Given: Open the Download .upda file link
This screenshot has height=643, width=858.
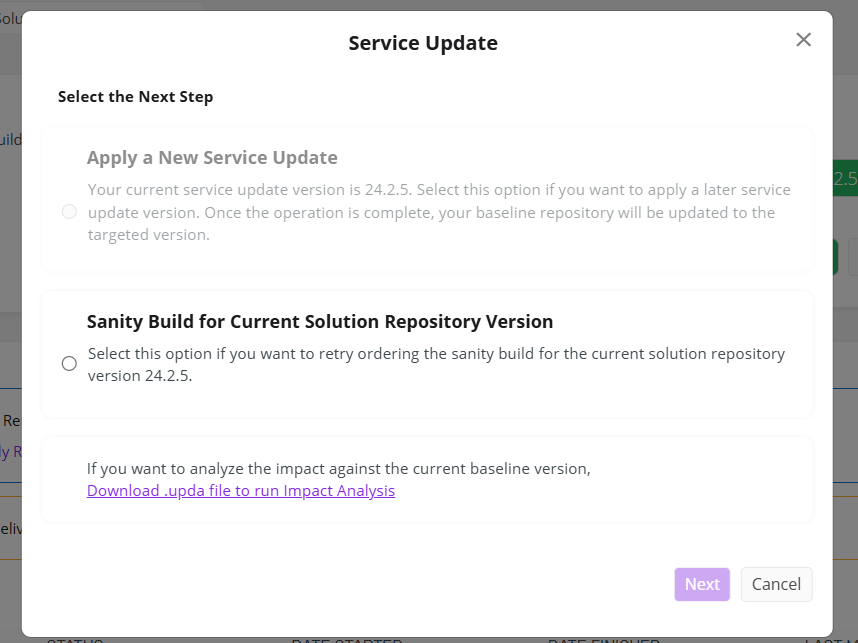Looking at the screenshot, I should 241,491.
